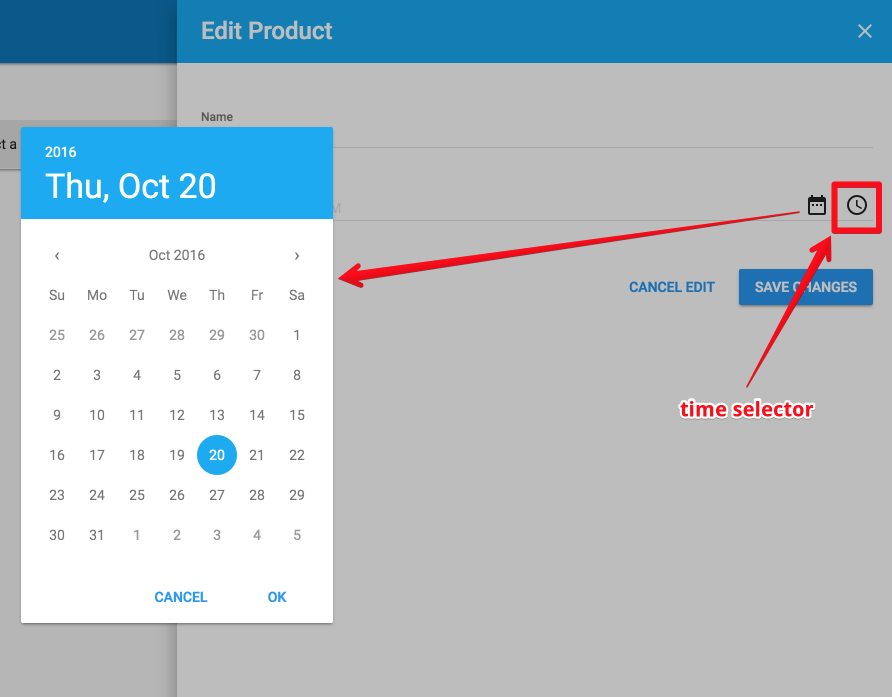This screenshot has height=697, width=892.
Task: Click the Thu, Oct 20 header date
Action: click(131, 187)
